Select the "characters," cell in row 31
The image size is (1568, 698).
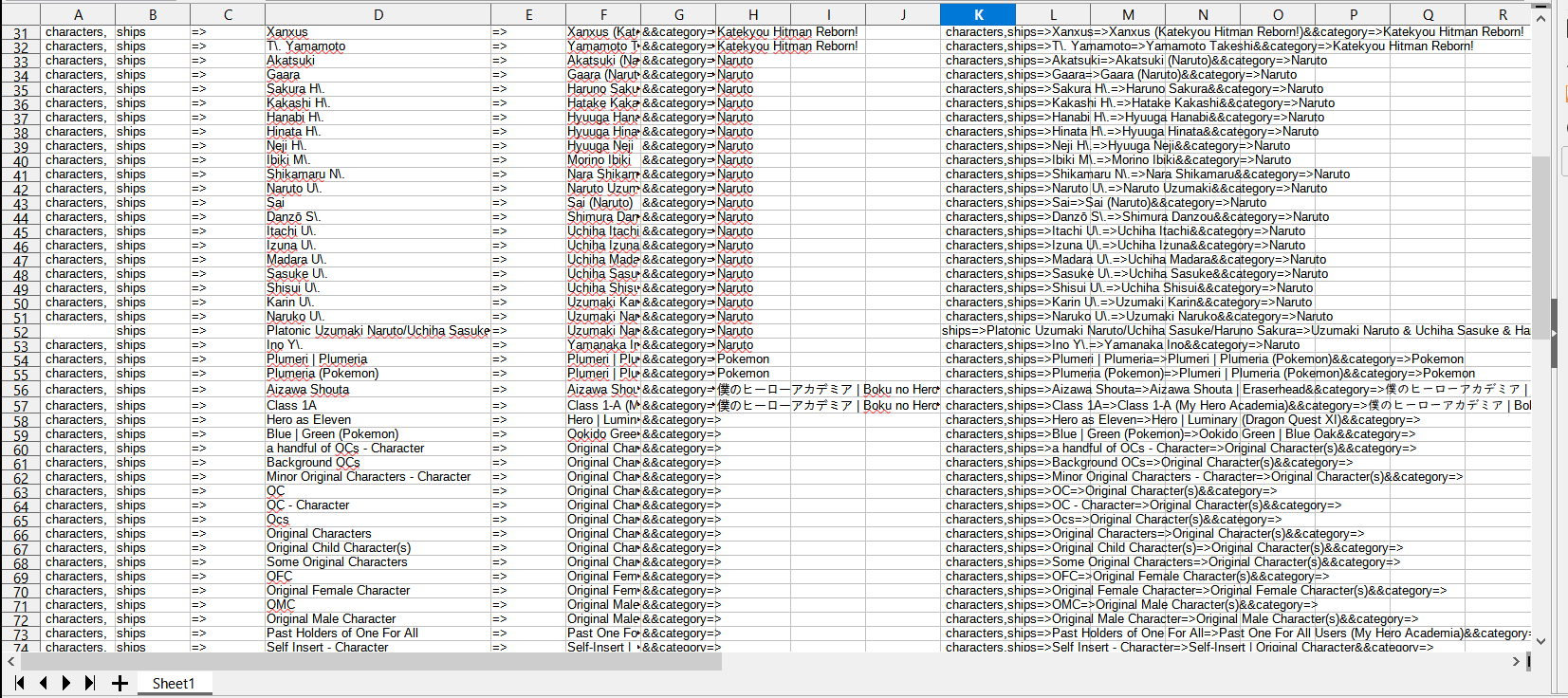coord(78,32)
